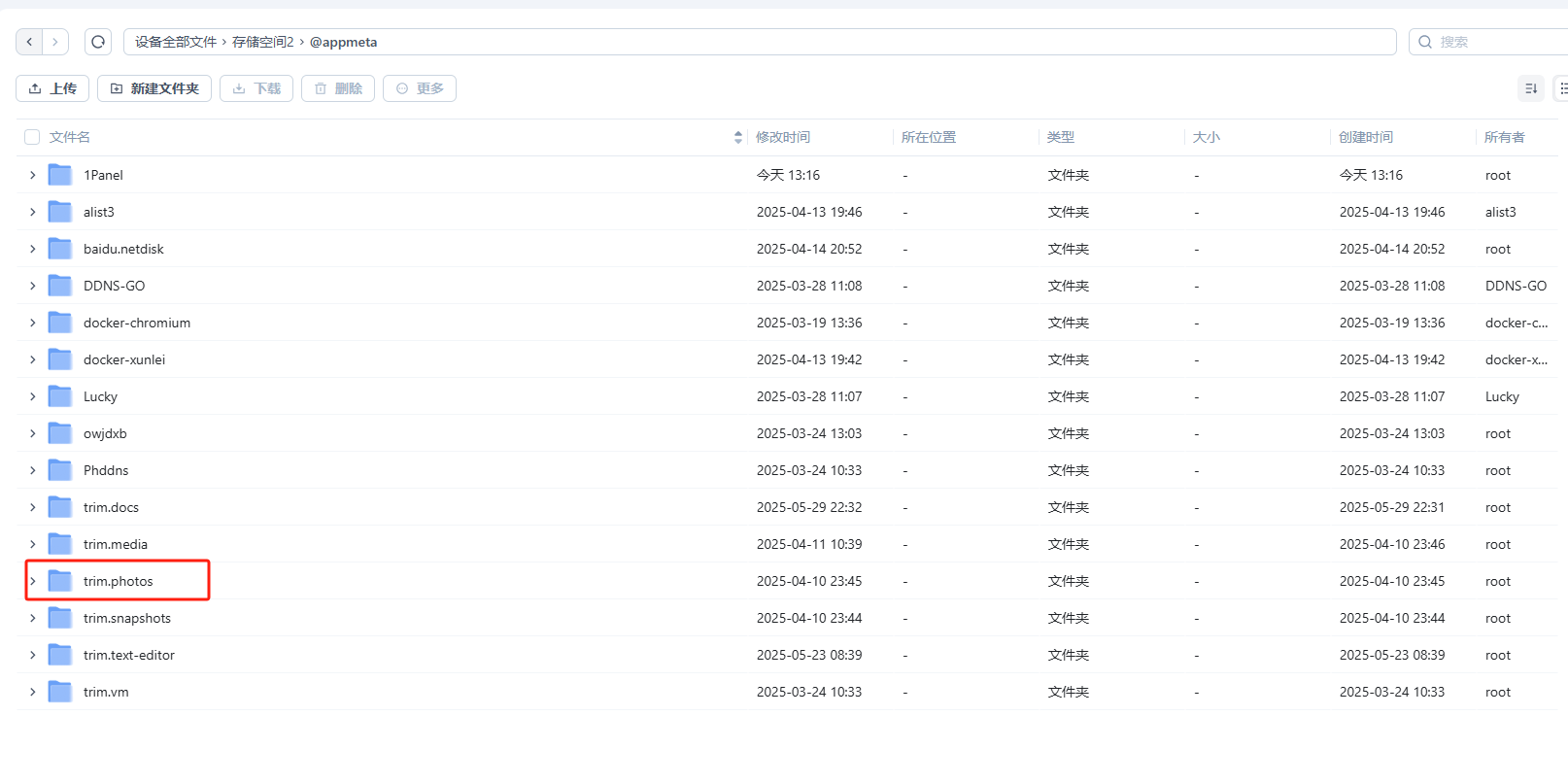The image size is (1568, 784).
Task: Go forward with the right arrow
Action: point(55,42)
